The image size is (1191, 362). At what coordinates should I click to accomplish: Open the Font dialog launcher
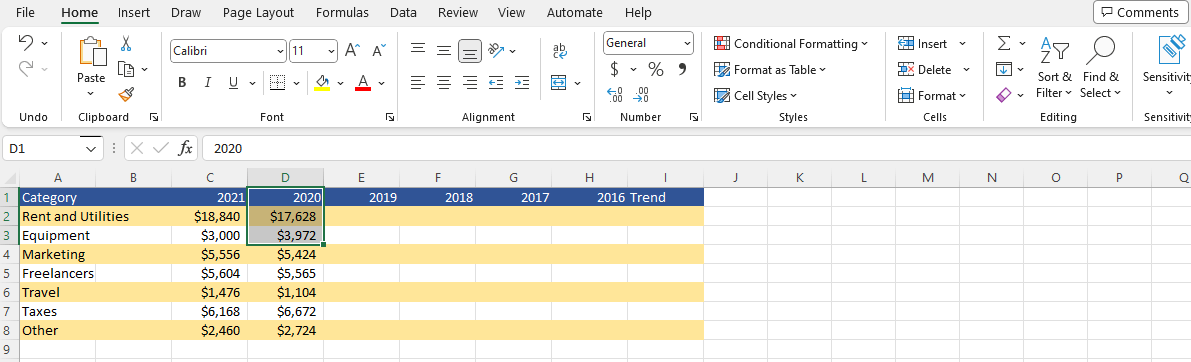tap(390, 118)
